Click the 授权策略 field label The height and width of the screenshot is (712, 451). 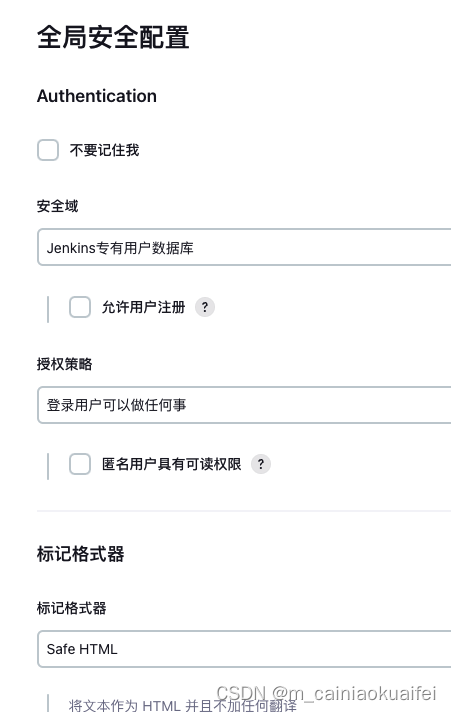(x=64, y=364)
